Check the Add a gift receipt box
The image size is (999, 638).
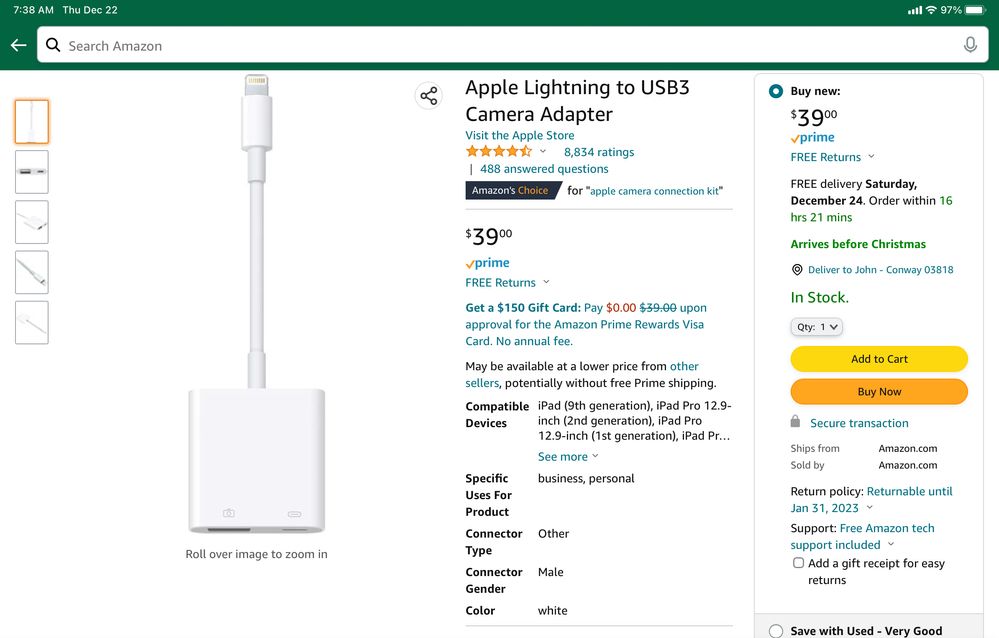[x=798, y=563]
